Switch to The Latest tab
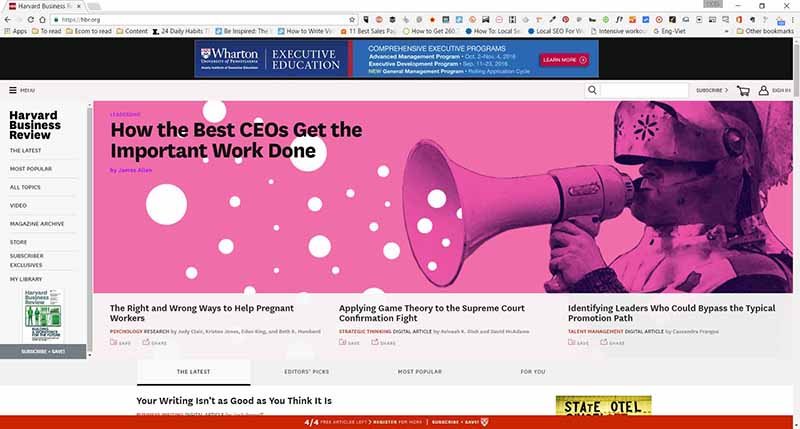Screen dimensions: 800x429 coord(193,372)
